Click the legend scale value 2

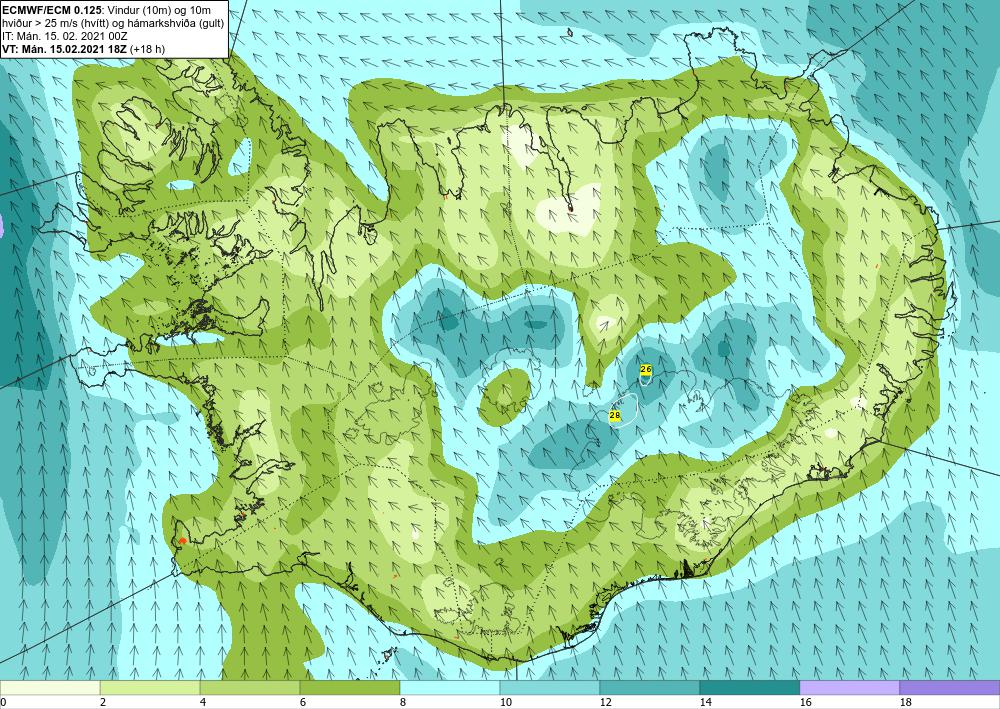point(103,702)
